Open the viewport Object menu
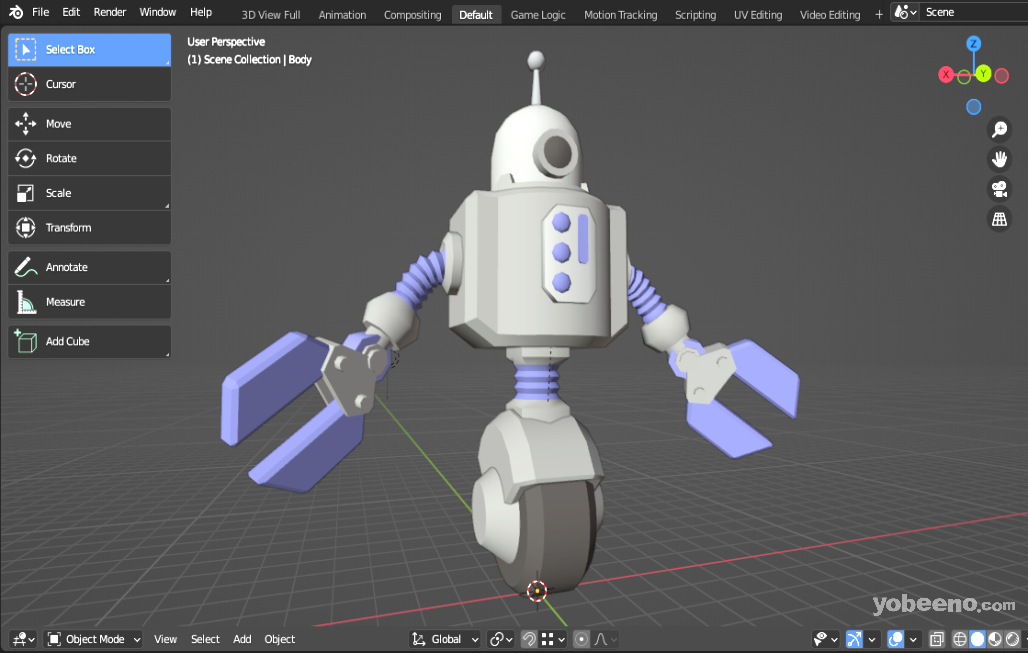This screenshot has width=1028, height=653. point(279,639)
